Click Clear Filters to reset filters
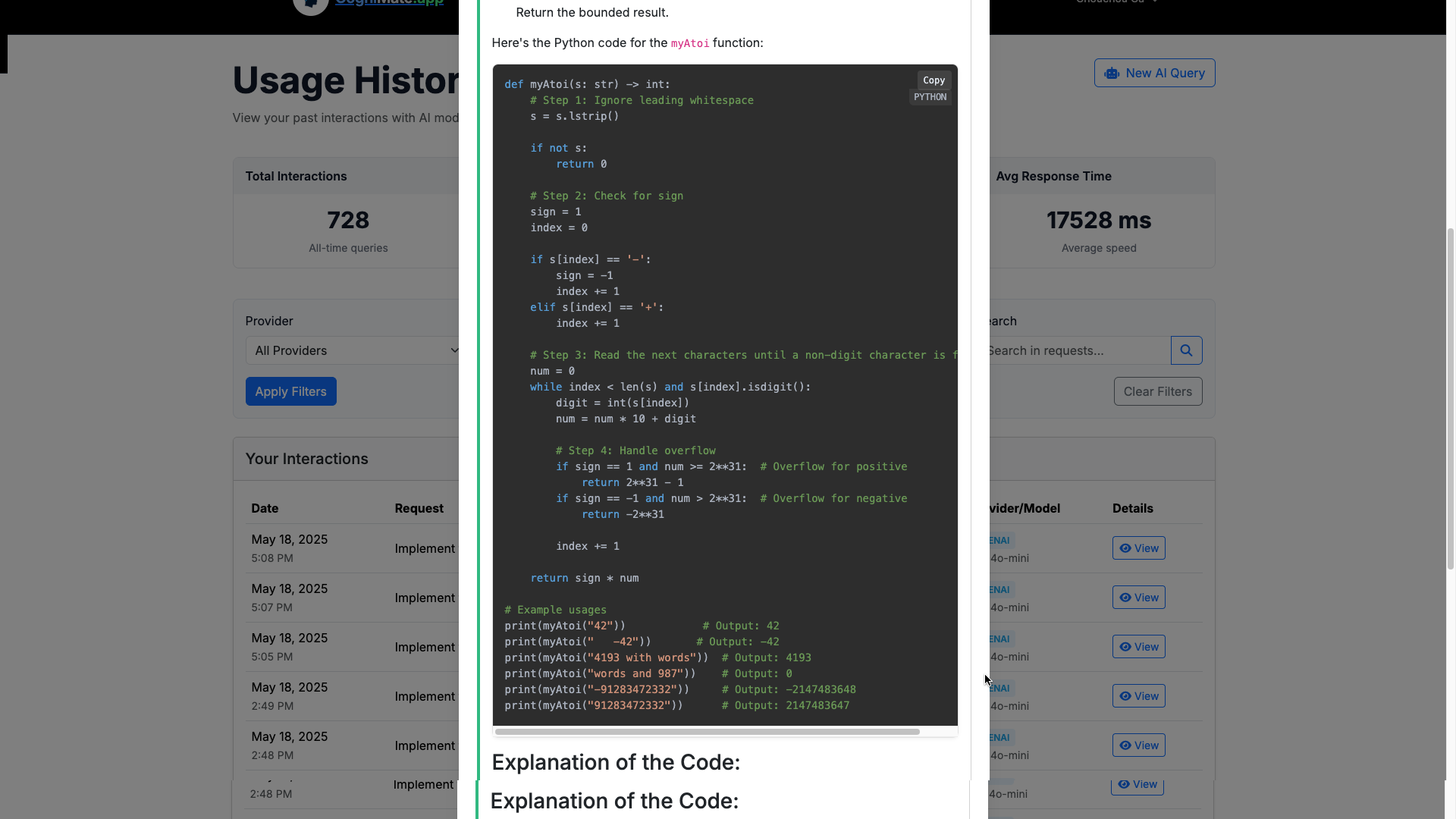The image size is (1456, 819). pyautogui.click(x=1158, y=391)
